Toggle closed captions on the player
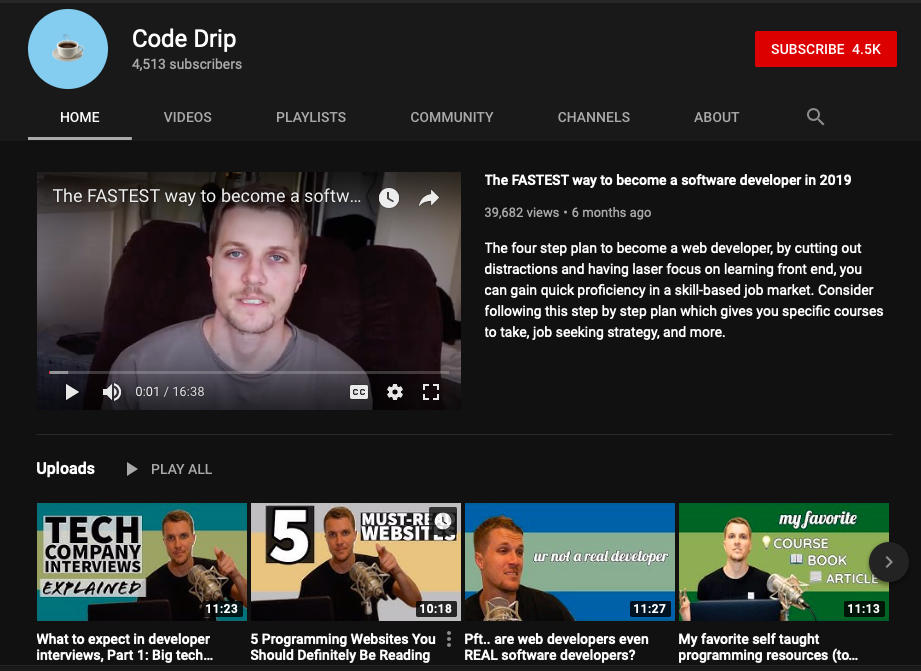Image resolution: width=921 pixels, height=671 pixels. 359,392
